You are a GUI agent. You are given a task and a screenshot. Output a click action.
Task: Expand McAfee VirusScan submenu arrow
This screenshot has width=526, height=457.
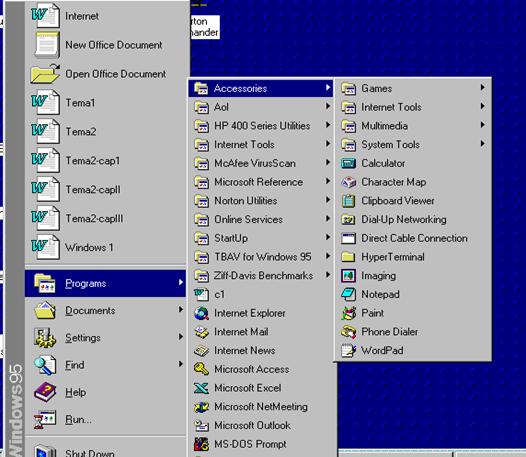pos(328,163)
